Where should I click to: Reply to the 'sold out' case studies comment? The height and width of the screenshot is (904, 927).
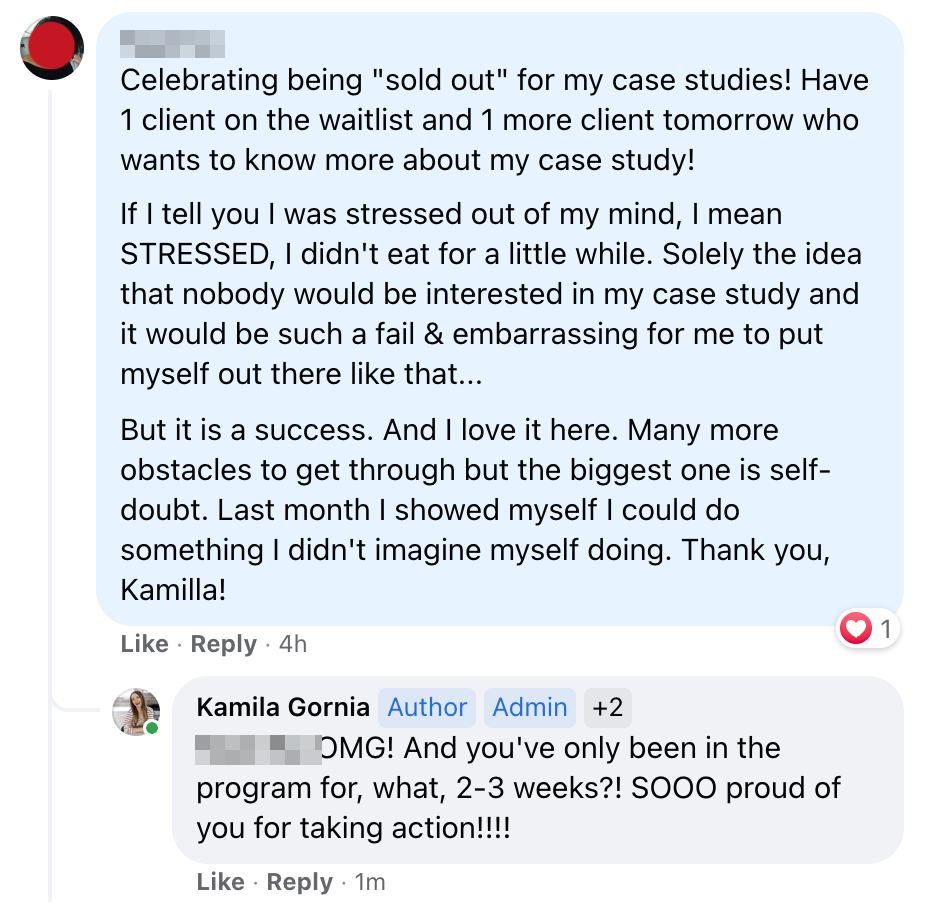(223, 644)
